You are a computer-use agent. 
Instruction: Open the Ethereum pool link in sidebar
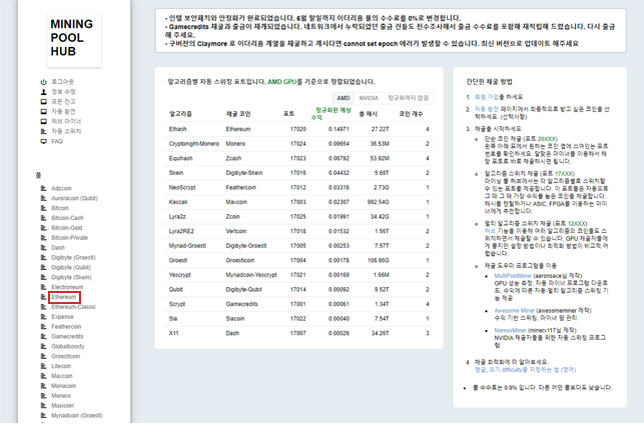click(x=64, y=297)
